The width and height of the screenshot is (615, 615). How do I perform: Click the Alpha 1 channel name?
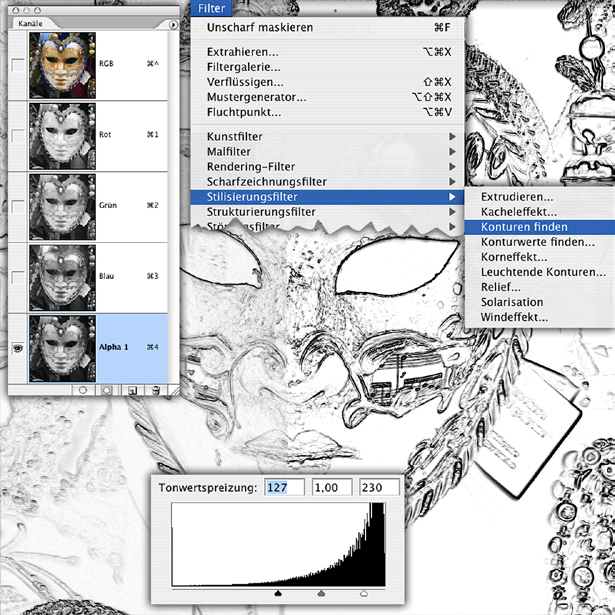(113, 347)
